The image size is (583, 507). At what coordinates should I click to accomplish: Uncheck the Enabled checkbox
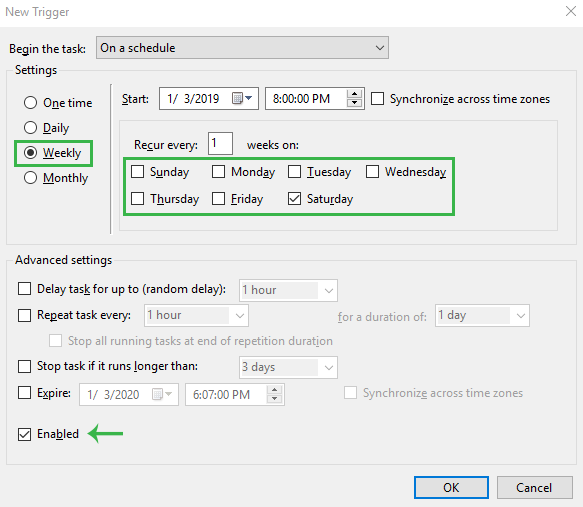pos(25,434)
